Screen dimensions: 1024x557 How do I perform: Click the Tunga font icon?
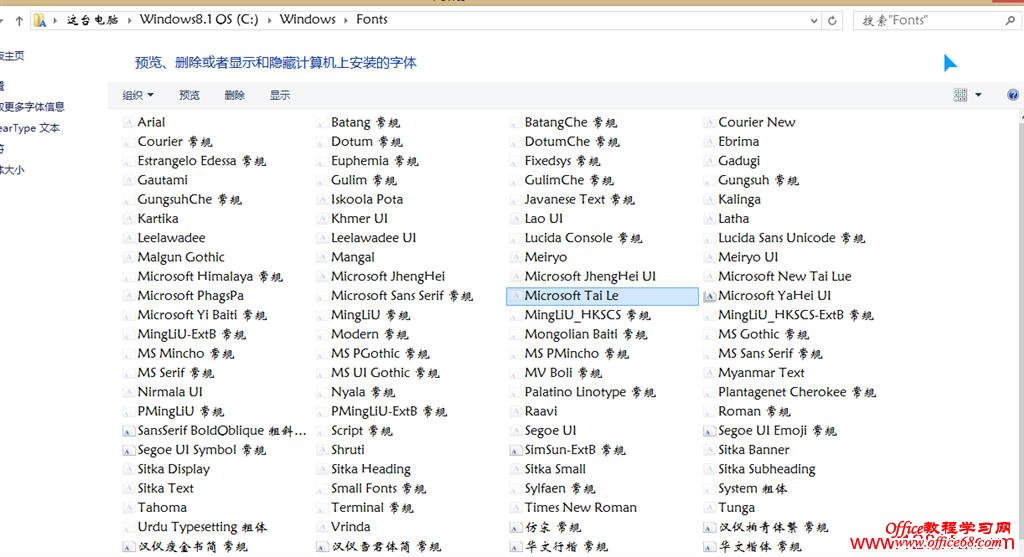coord(709,508)
